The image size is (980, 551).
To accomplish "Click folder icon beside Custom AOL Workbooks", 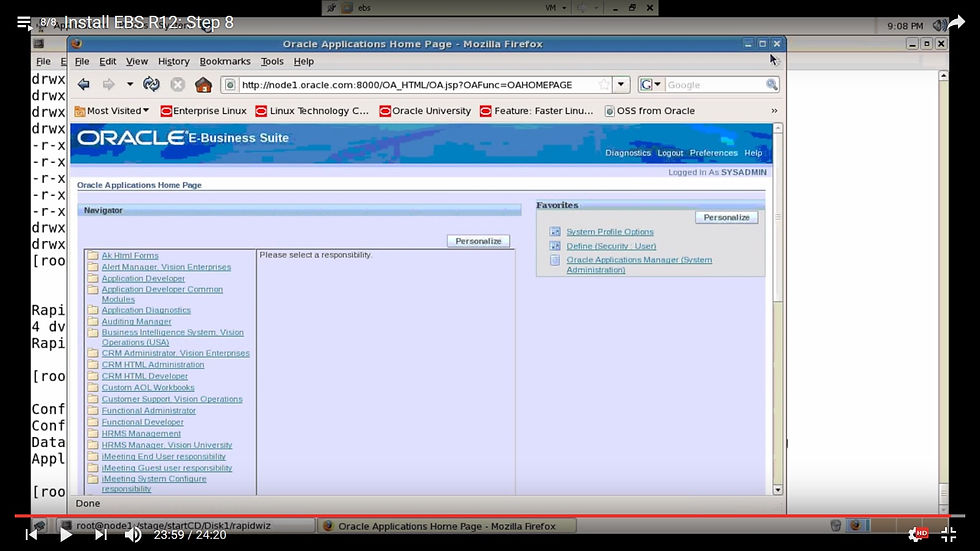I will (x=93, y=387).
